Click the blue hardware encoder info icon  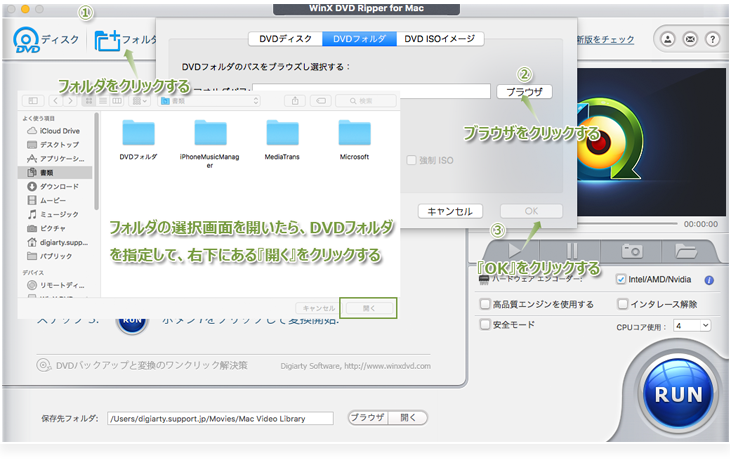pyautogui.click(x=709, y=280)
